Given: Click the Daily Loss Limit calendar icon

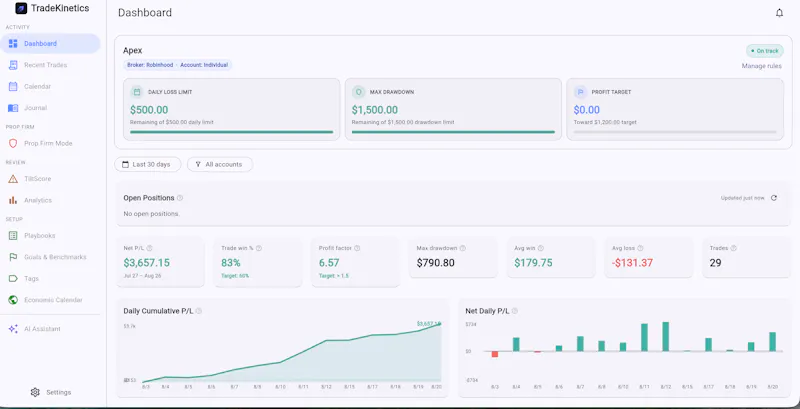Looking at the screenshot, I should 137,92.
